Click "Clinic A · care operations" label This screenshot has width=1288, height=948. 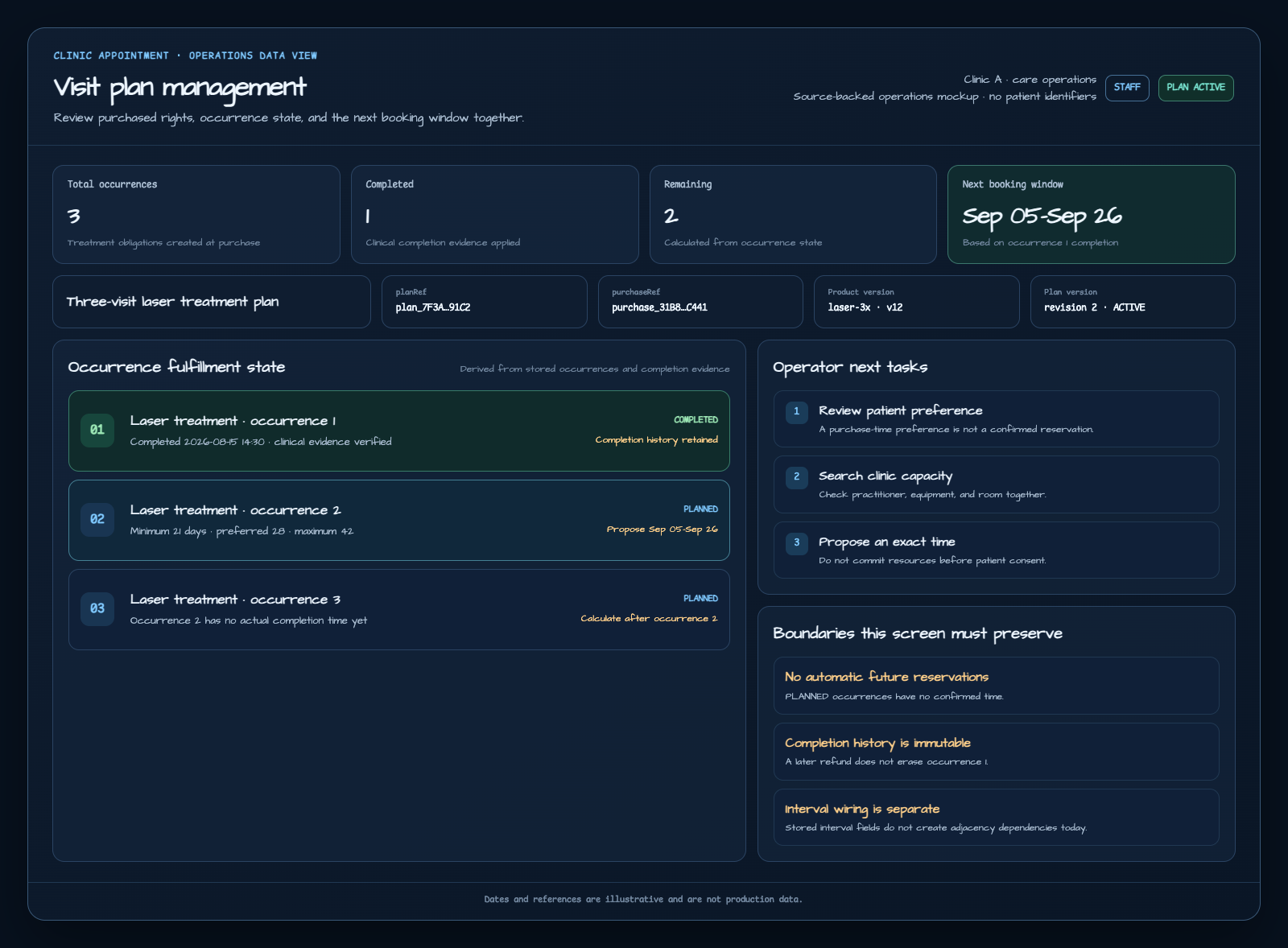click(1030, 80)
